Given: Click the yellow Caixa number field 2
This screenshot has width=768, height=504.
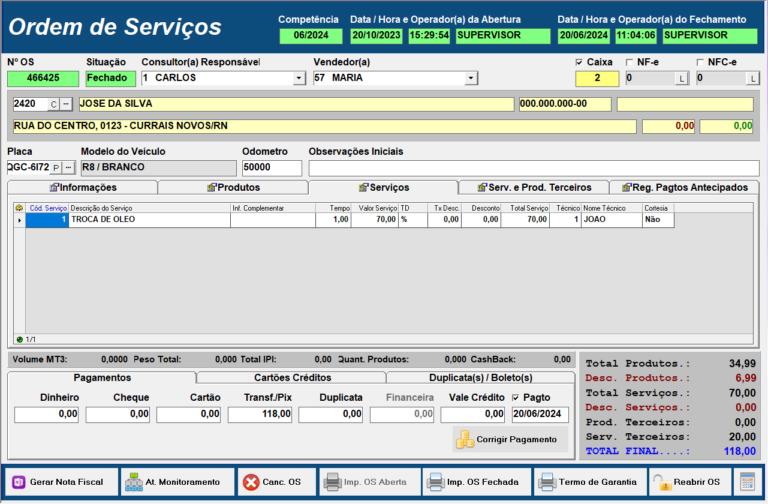Looking at the screenshot, I should pos(597,78).
